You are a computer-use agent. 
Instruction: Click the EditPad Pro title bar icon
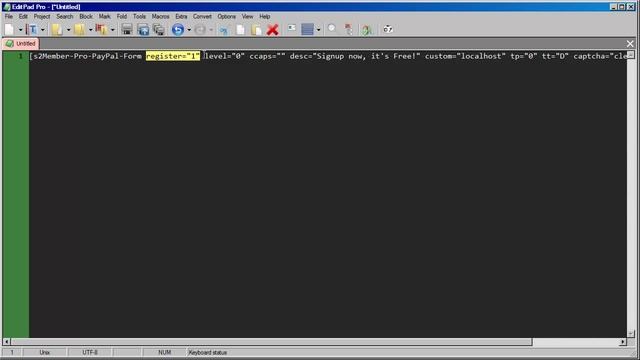(7, 7)
